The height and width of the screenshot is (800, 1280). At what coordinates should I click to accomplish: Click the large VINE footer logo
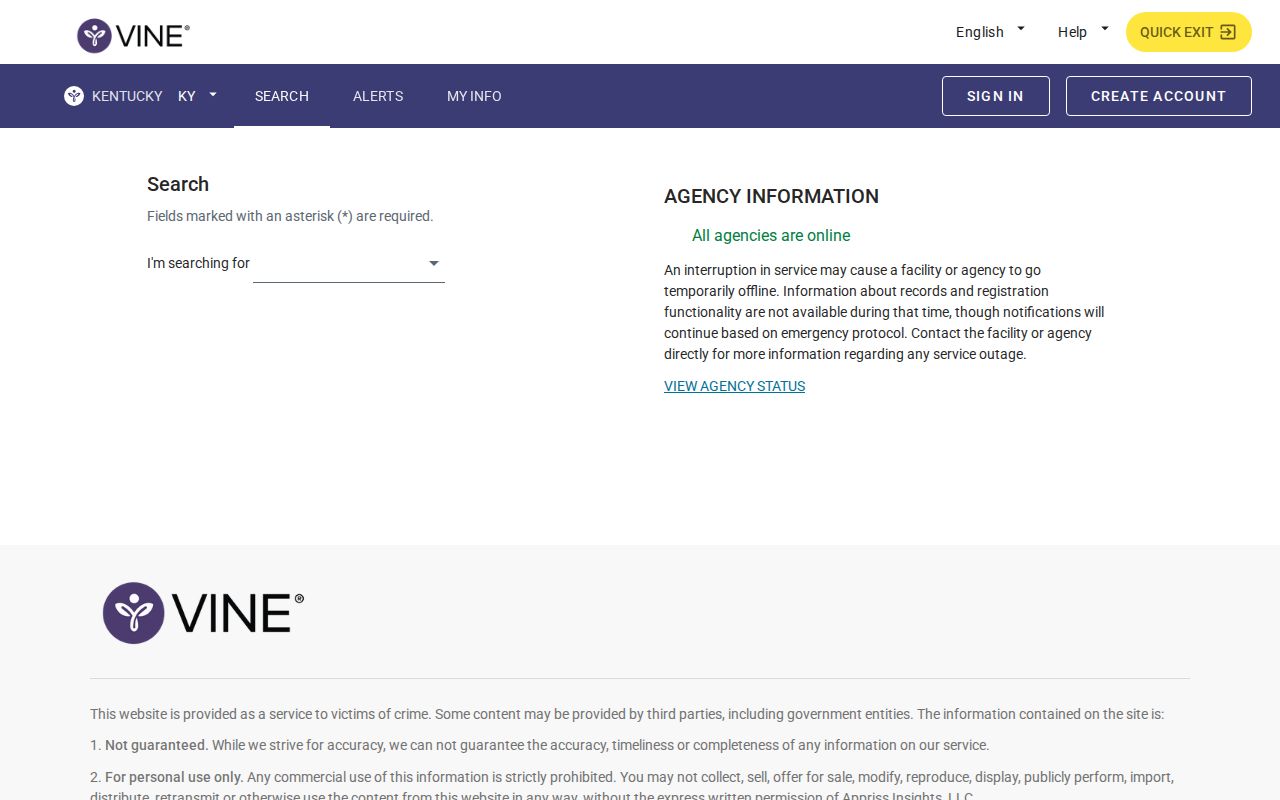[203, 613]
